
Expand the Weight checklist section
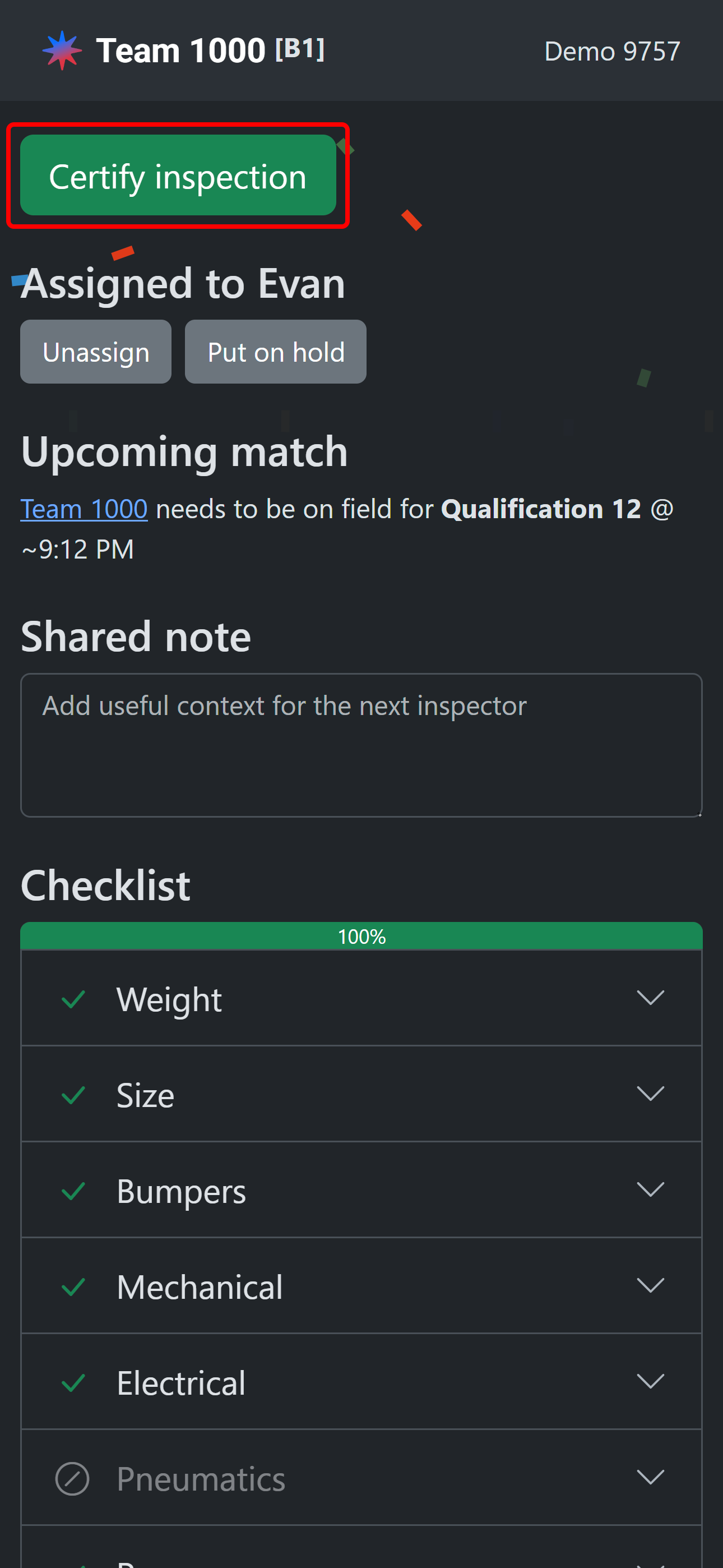(650, 998)
